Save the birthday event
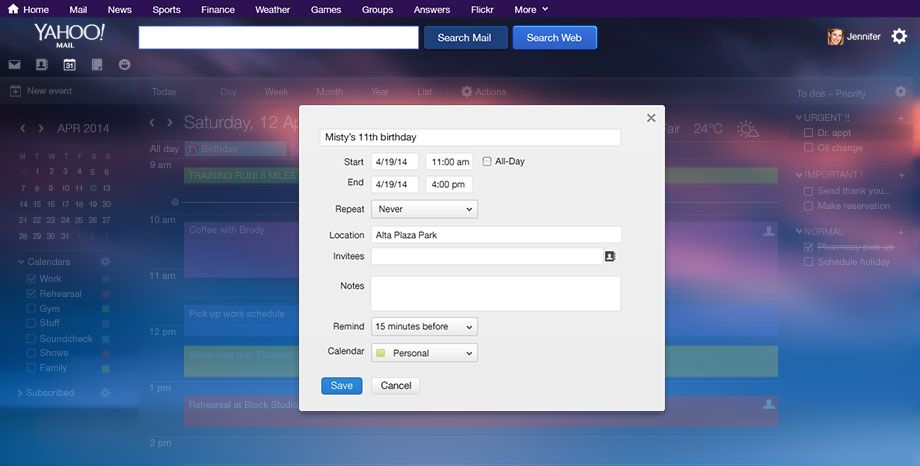Viewport: 920px width, 466px height. point(341,386)
